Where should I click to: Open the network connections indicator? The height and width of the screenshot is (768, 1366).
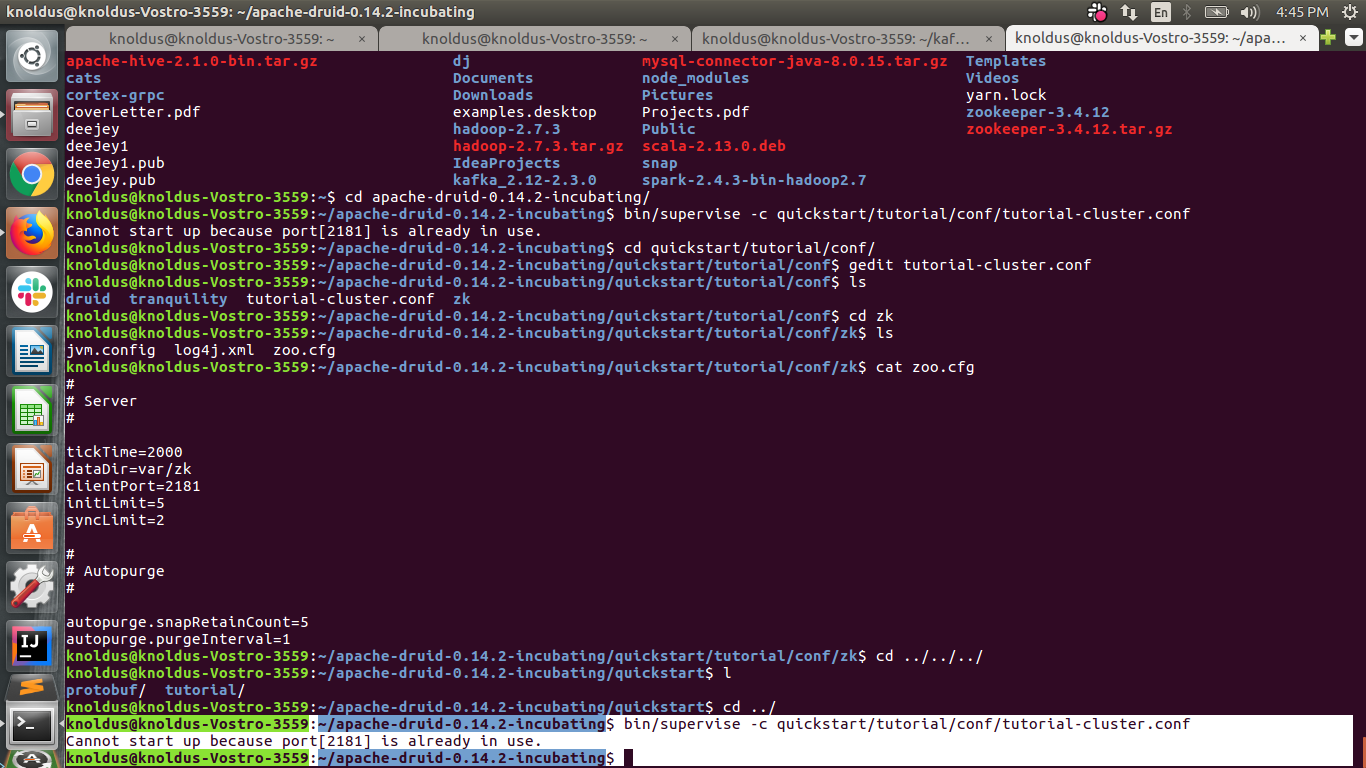(1129, 12)
